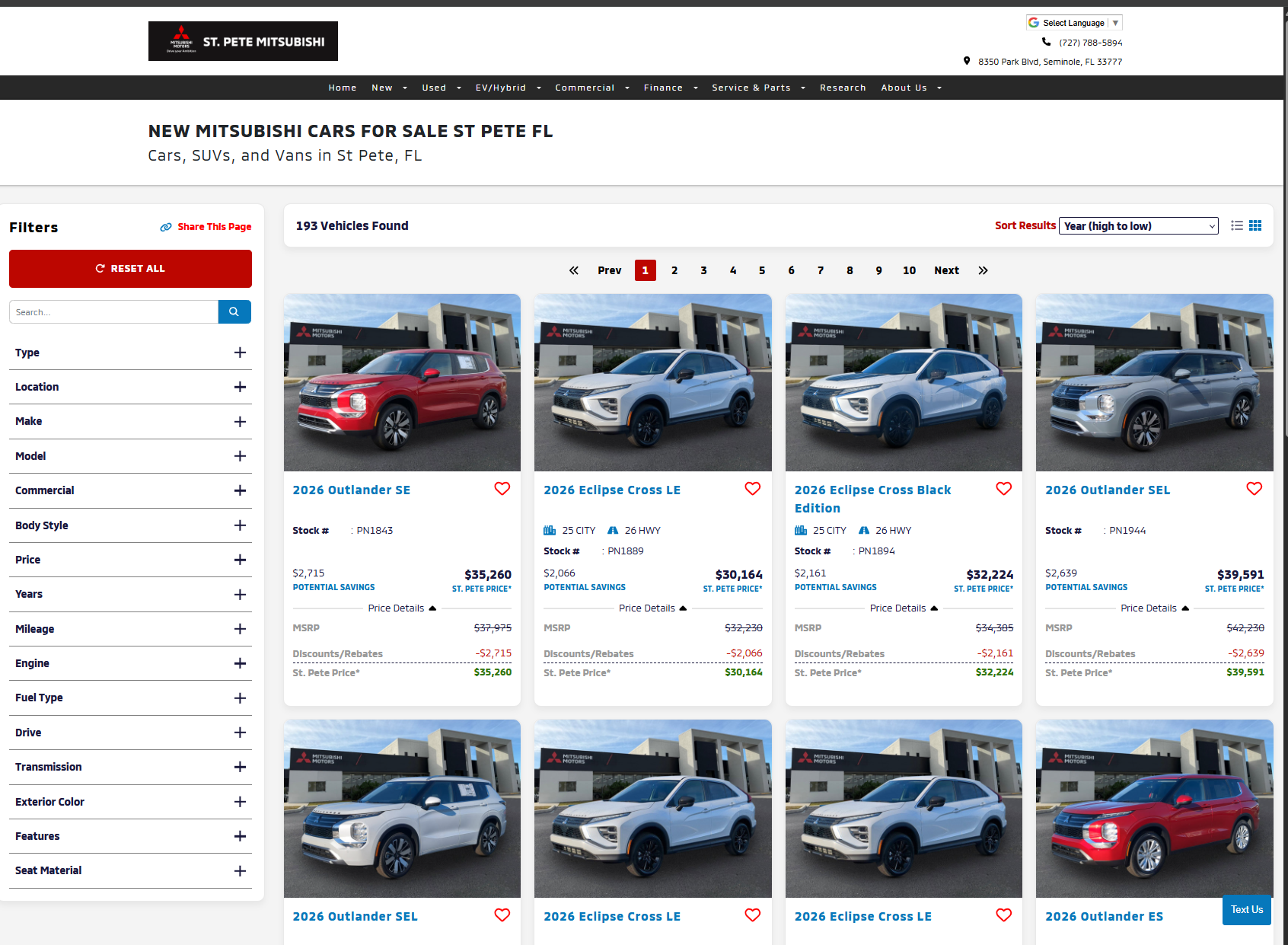
Task: Jump to last page double-right arrow
Action: coord(984,270)
